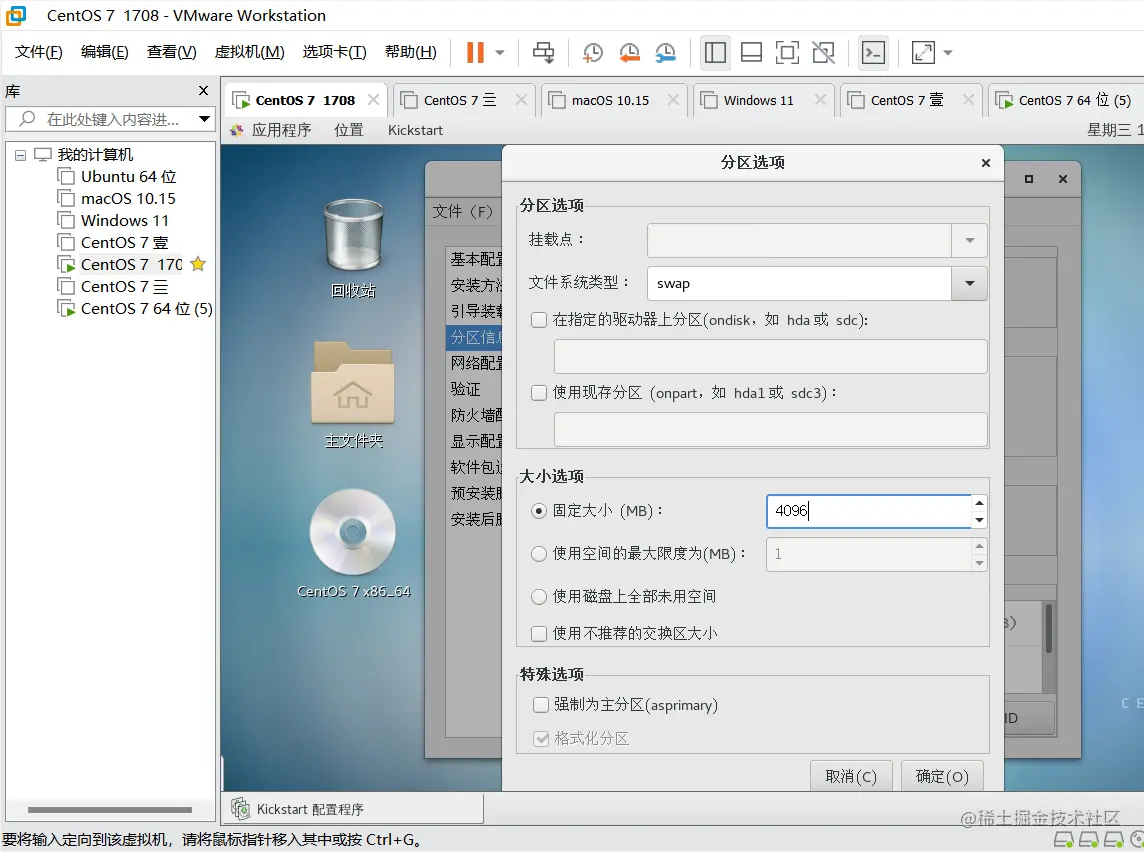1144x852 pixels.
Task: Click the 确定(O) confirm button
Action: (942, 776)
